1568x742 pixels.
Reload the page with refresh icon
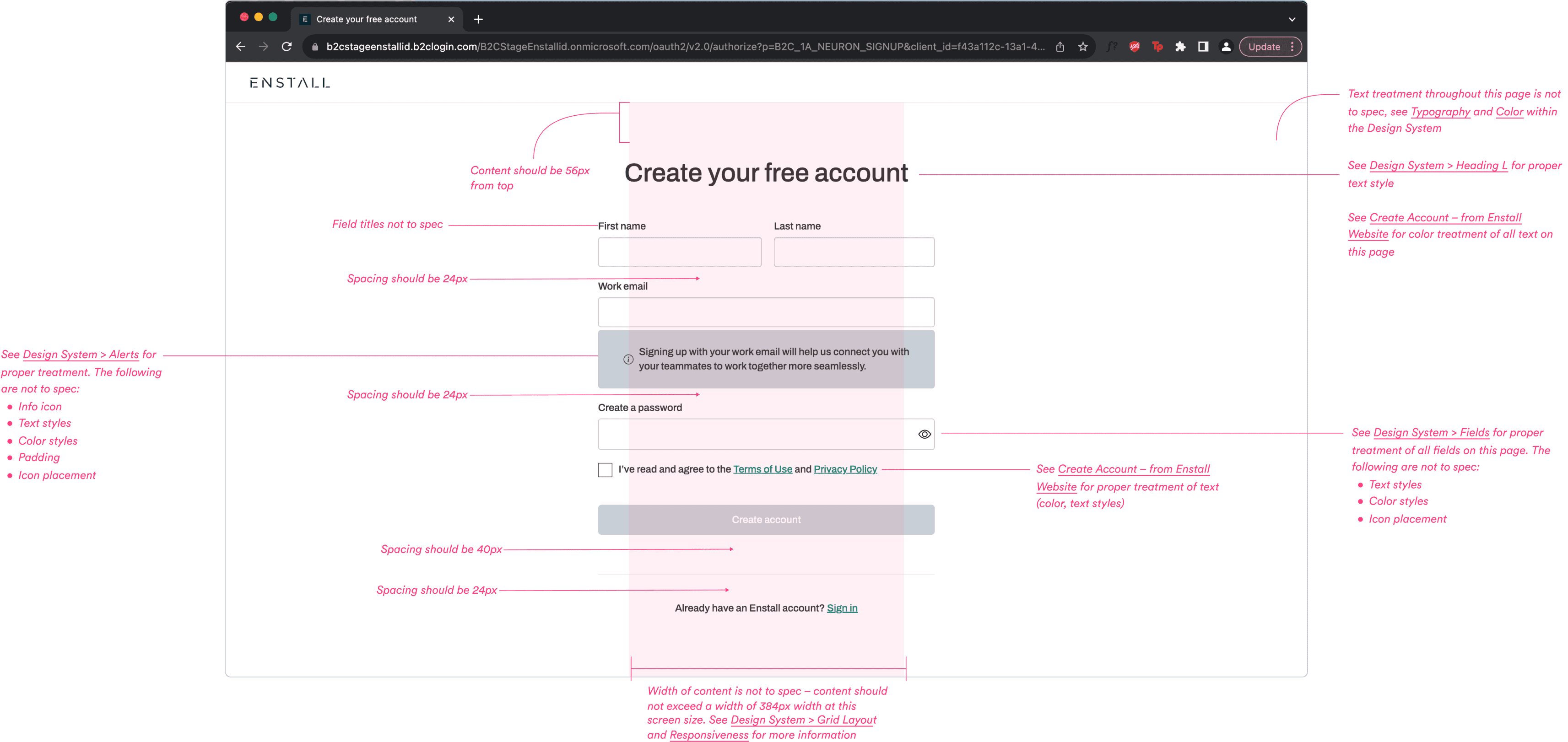287,47
